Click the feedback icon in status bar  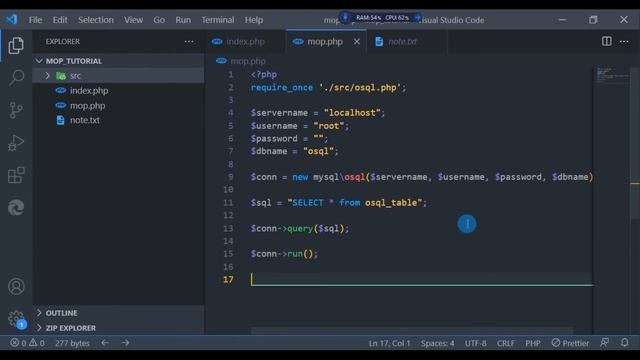tap(604, 343)
